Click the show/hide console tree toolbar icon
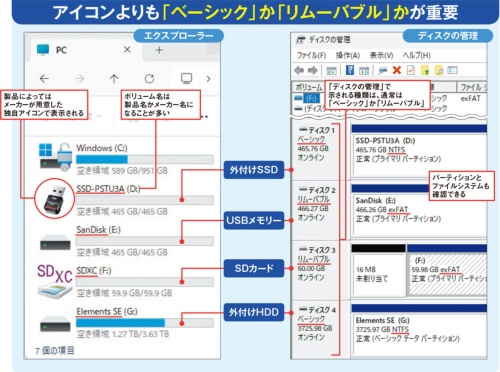 (x=331, y=71)
